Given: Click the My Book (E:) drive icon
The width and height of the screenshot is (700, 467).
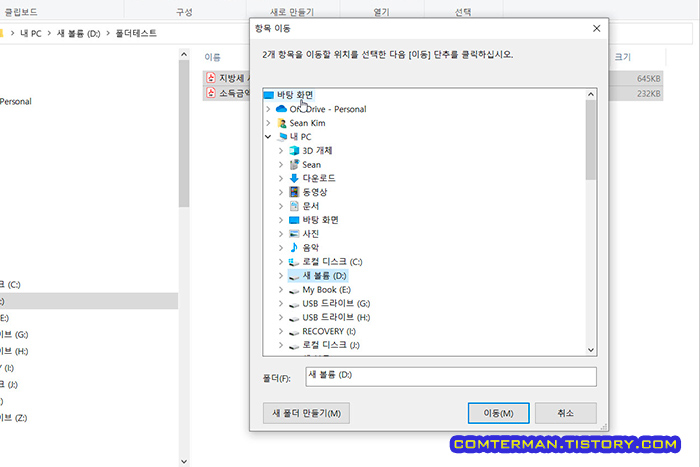Looking at the screenshot, I should (294, 291).
